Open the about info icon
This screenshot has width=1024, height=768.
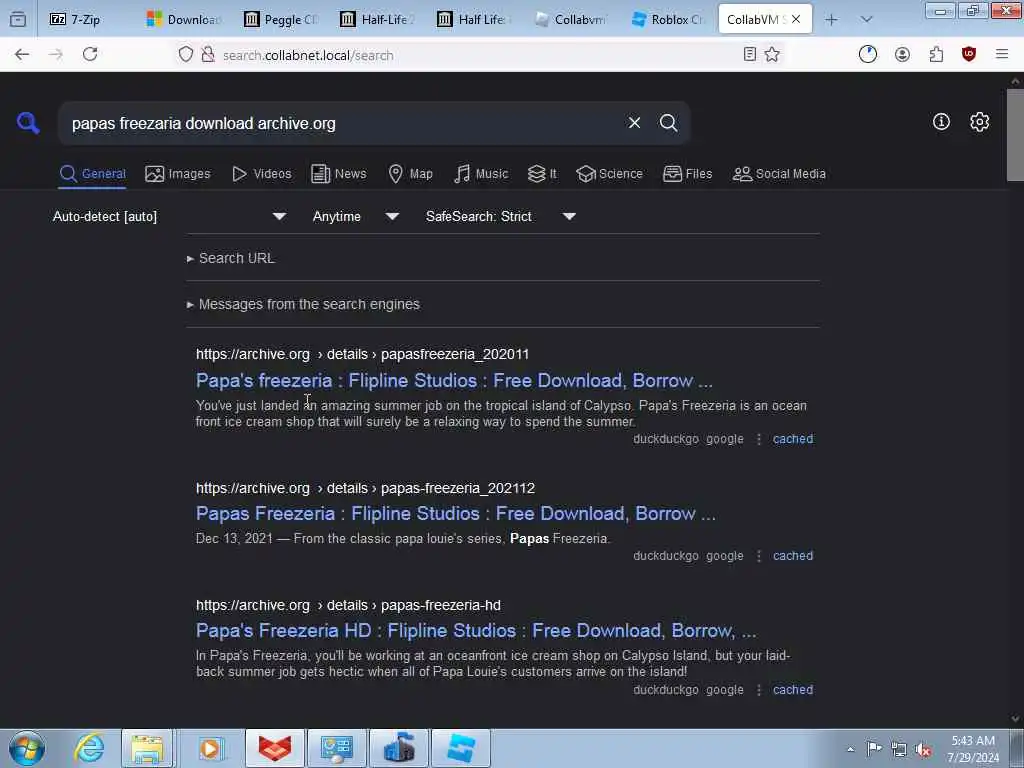[x=941, y=121]
